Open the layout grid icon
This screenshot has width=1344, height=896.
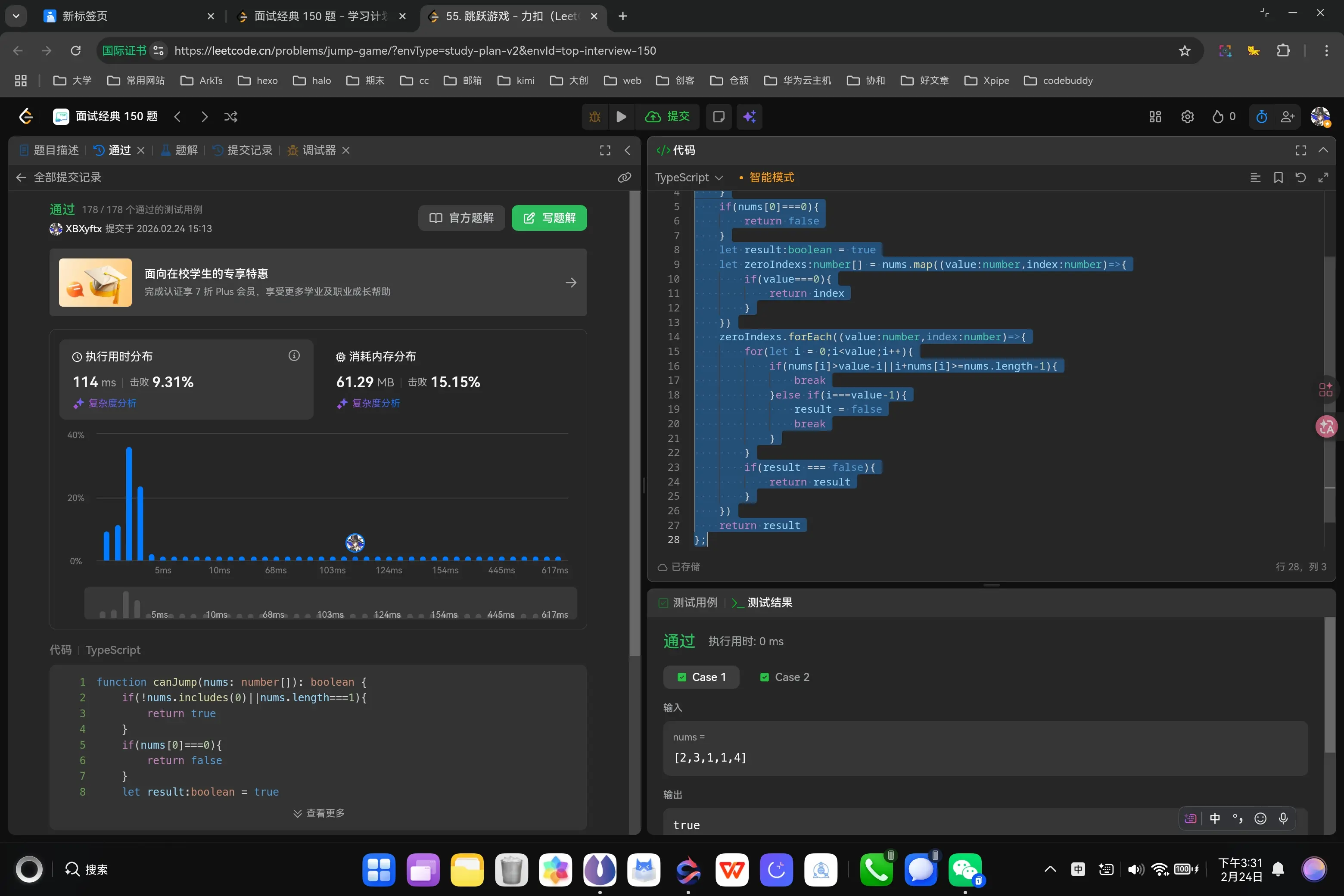point(1155,117)
